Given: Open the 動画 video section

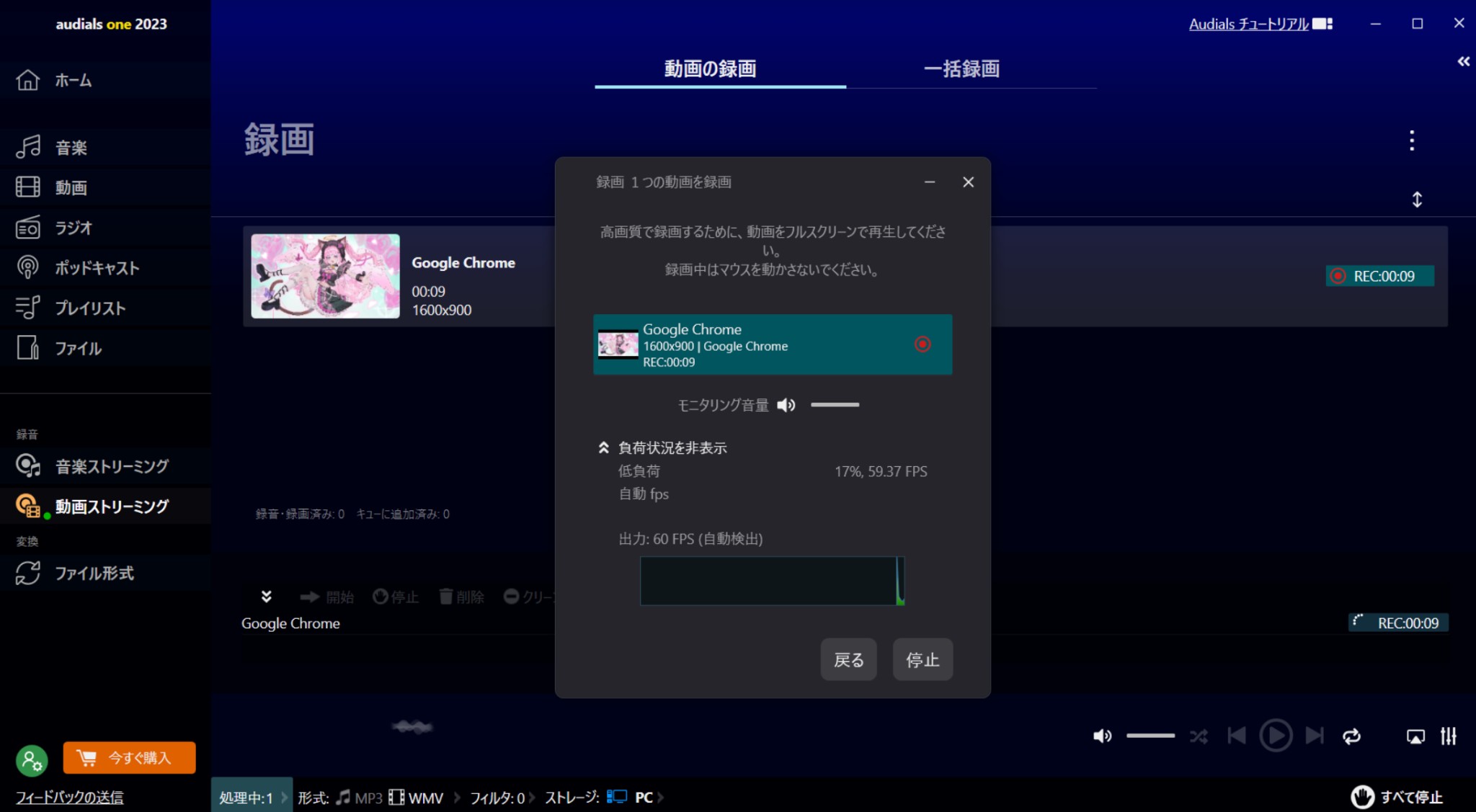Looking at the screenshot, I should (105, 187).
